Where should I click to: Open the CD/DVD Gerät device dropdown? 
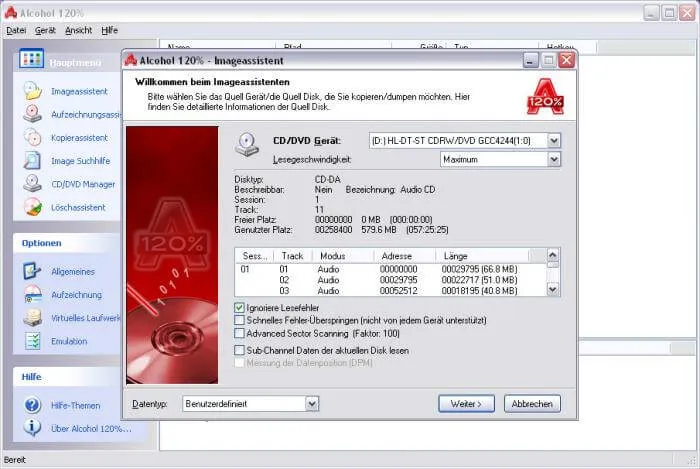click(x=554, y=141)
